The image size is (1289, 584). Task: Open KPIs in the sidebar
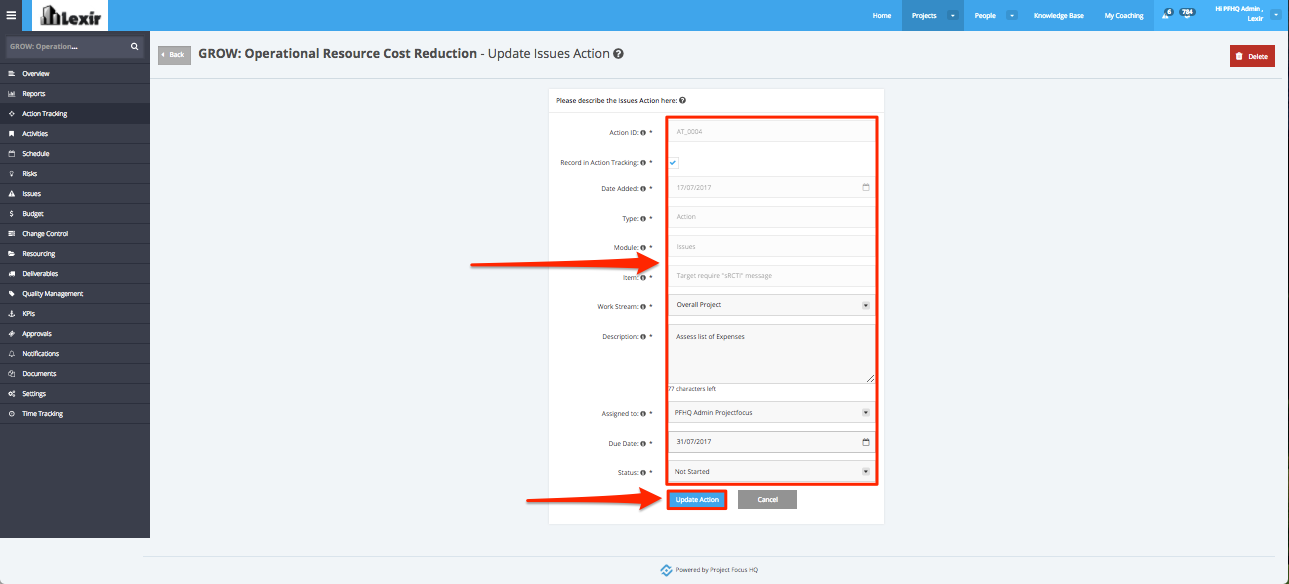coord(75,314)
